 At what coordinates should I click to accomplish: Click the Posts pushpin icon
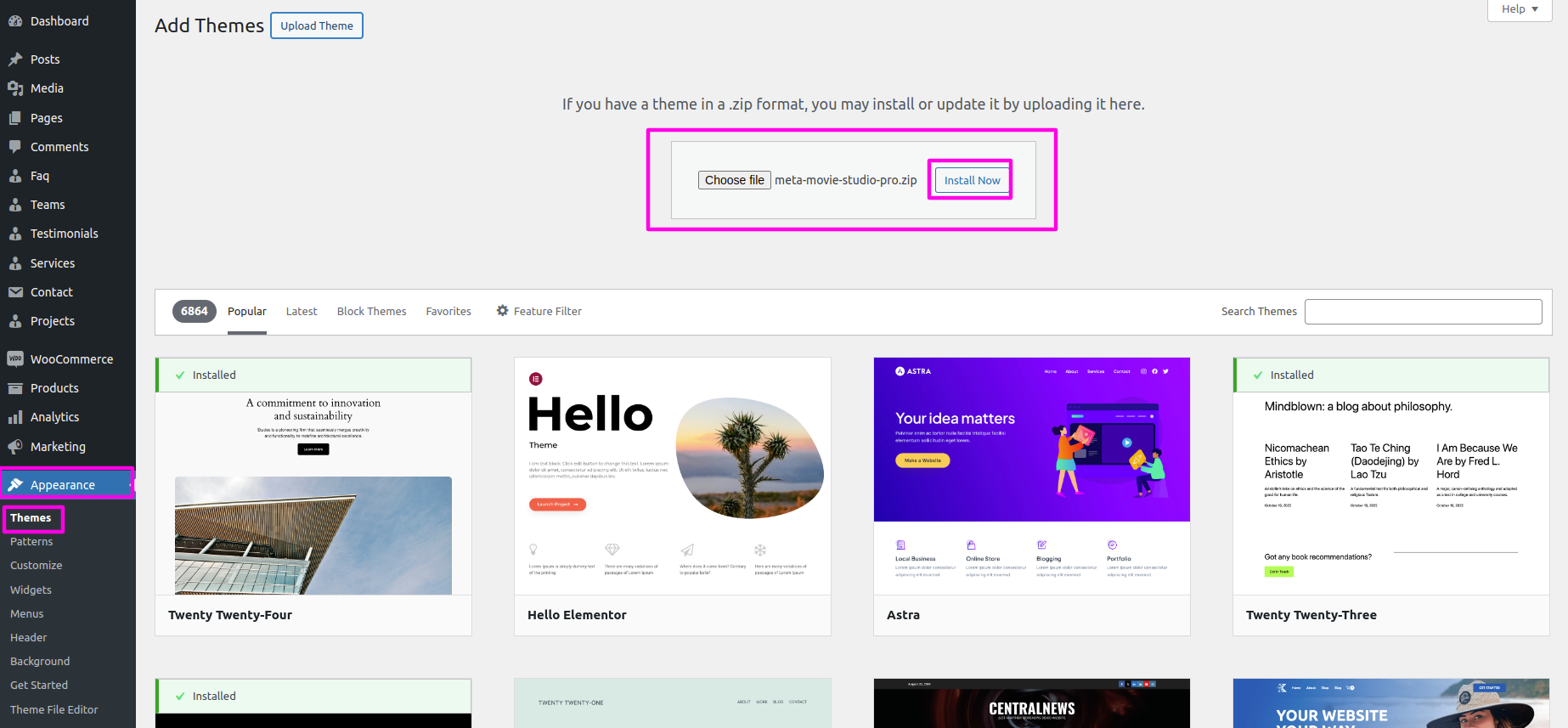click(x=15, y=59)
